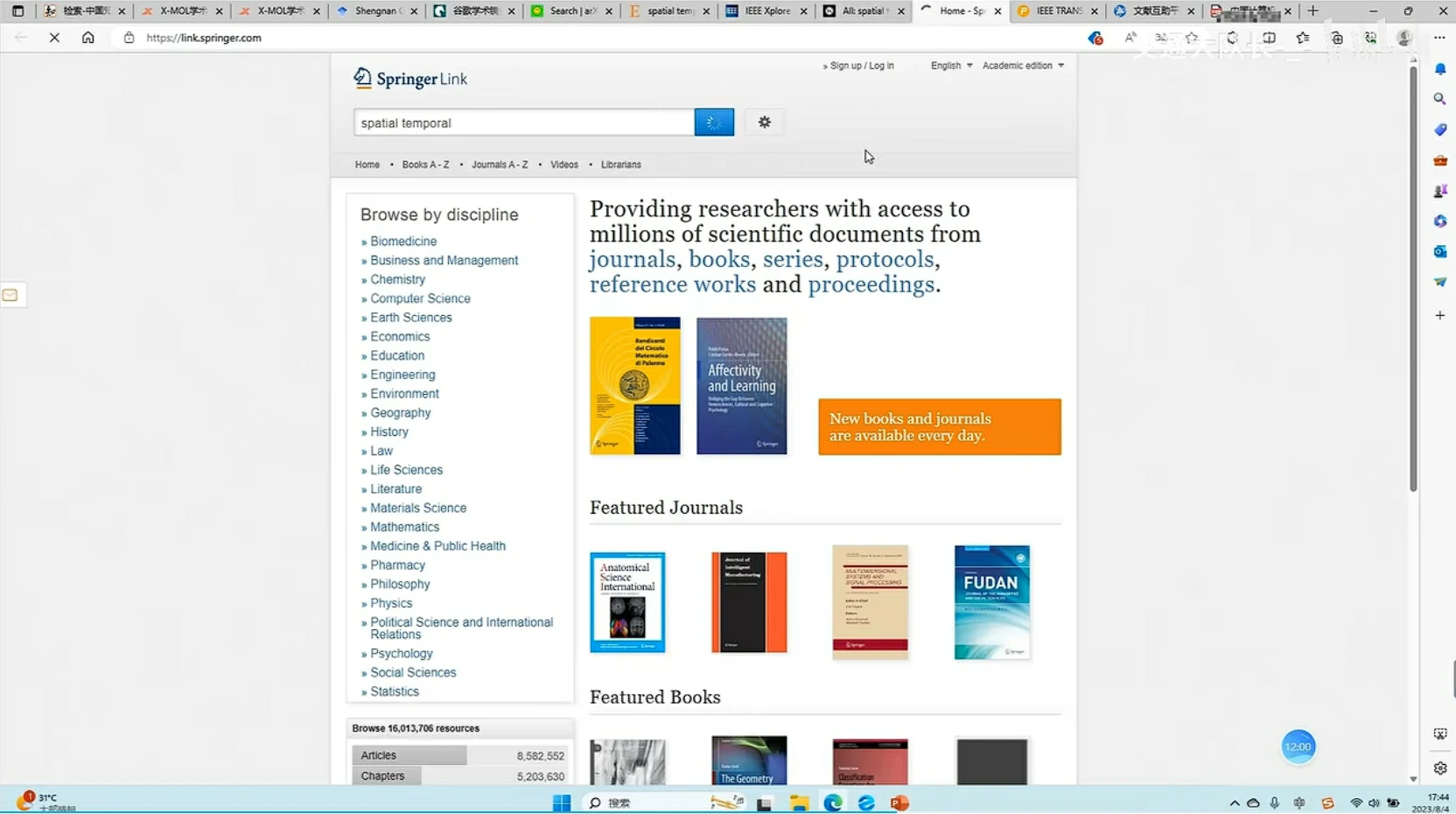Image resolution: width=1456 pixels, height=814 pixels.
Task: Open the Outlook icon in Edge sidebar
Action: pos(1439,252)
